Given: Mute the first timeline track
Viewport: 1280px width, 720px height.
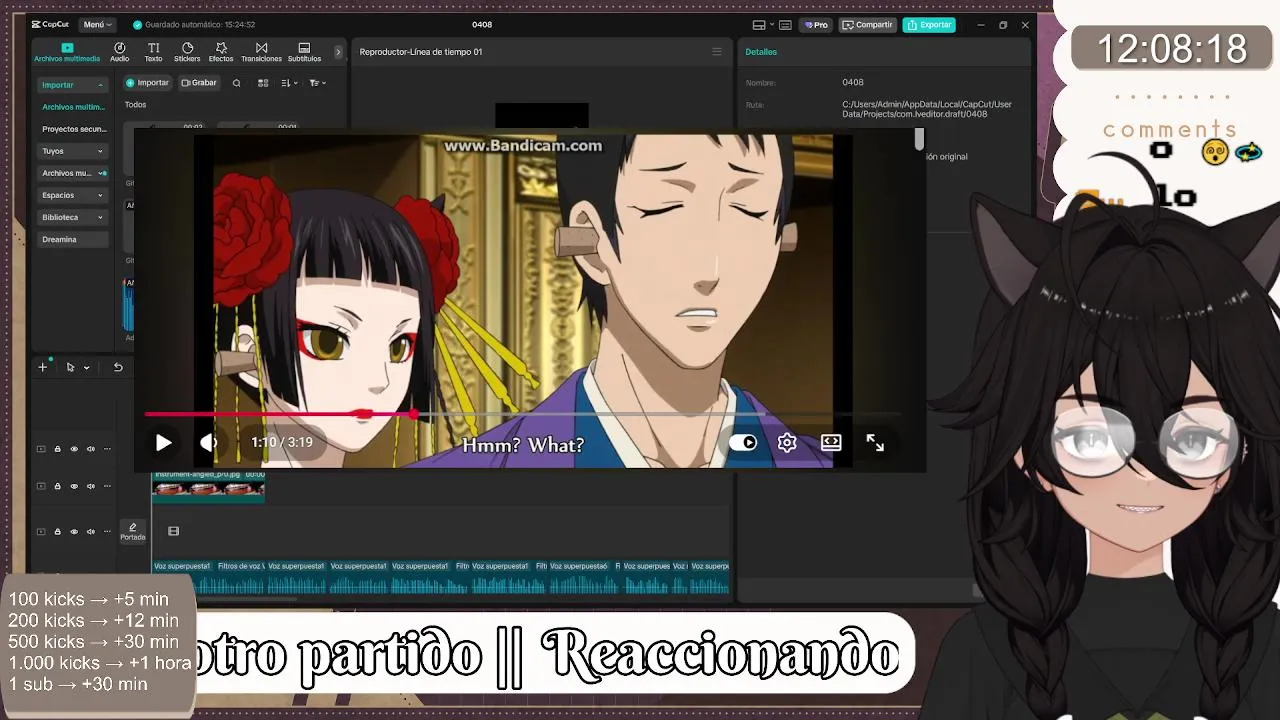Looking at the screenshot, I should tap(91, 449).
